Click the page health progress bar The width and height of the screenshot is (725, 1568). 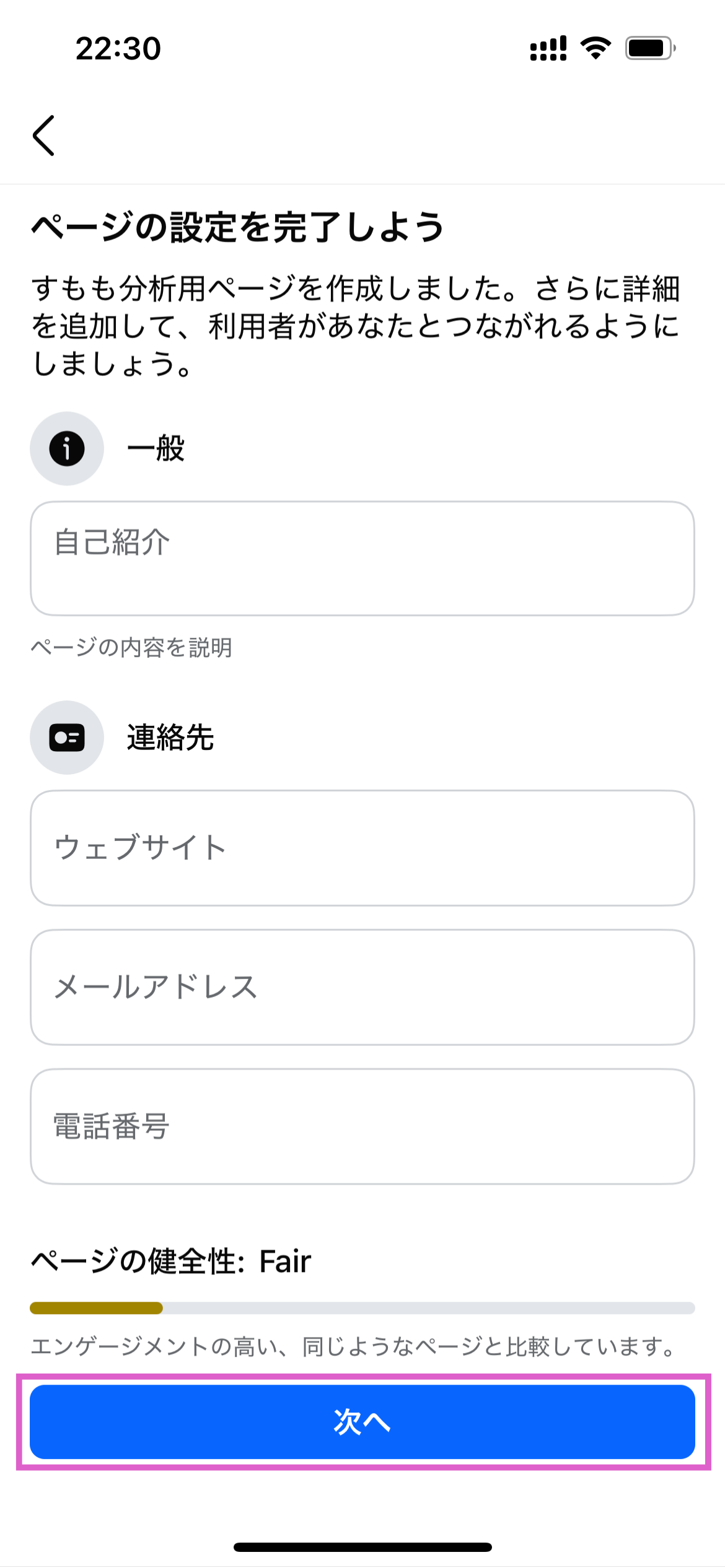(362, 1308)
